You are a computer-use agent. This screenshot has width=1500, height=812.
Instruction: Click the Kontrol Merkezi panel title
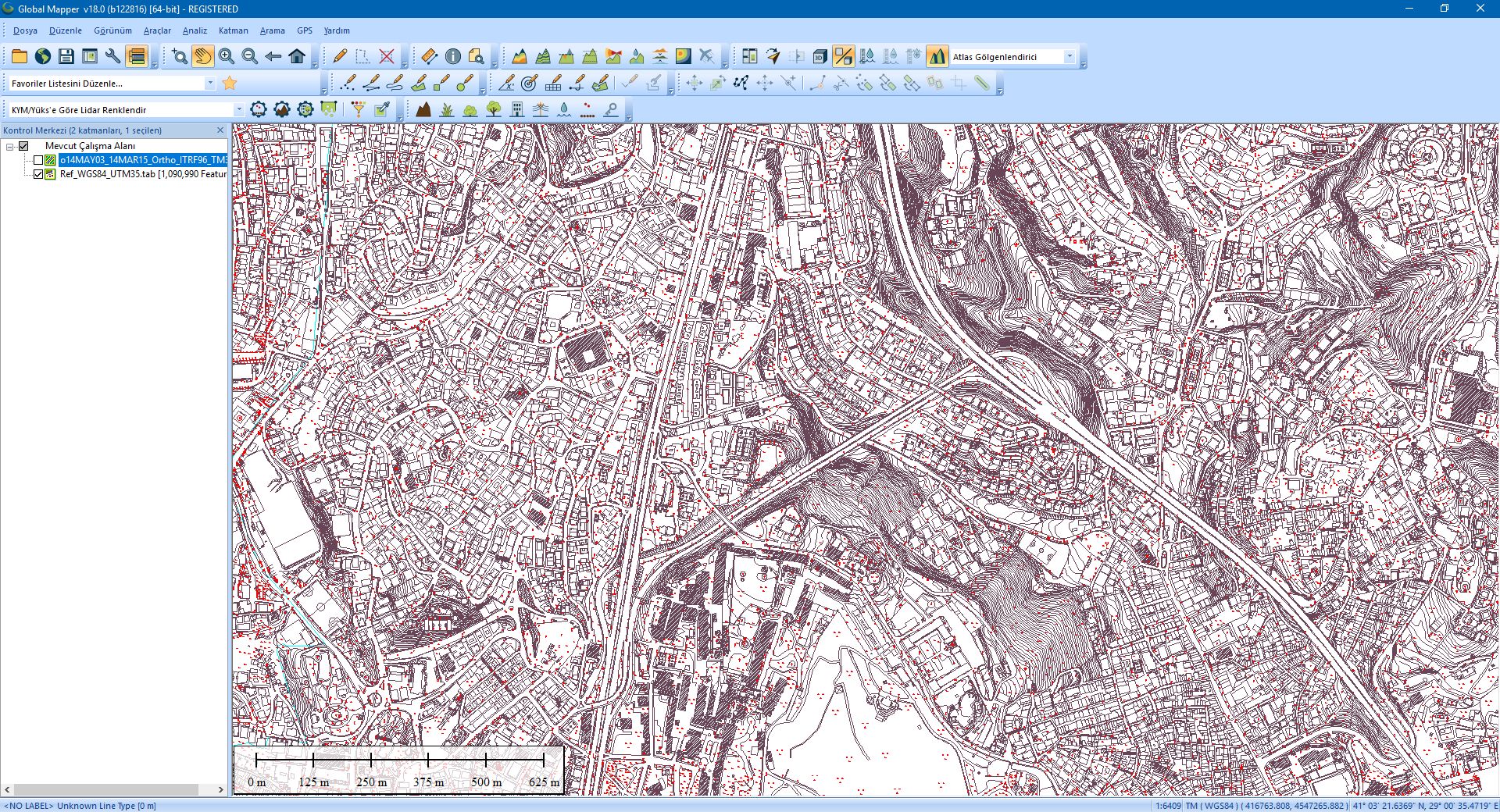83,130
